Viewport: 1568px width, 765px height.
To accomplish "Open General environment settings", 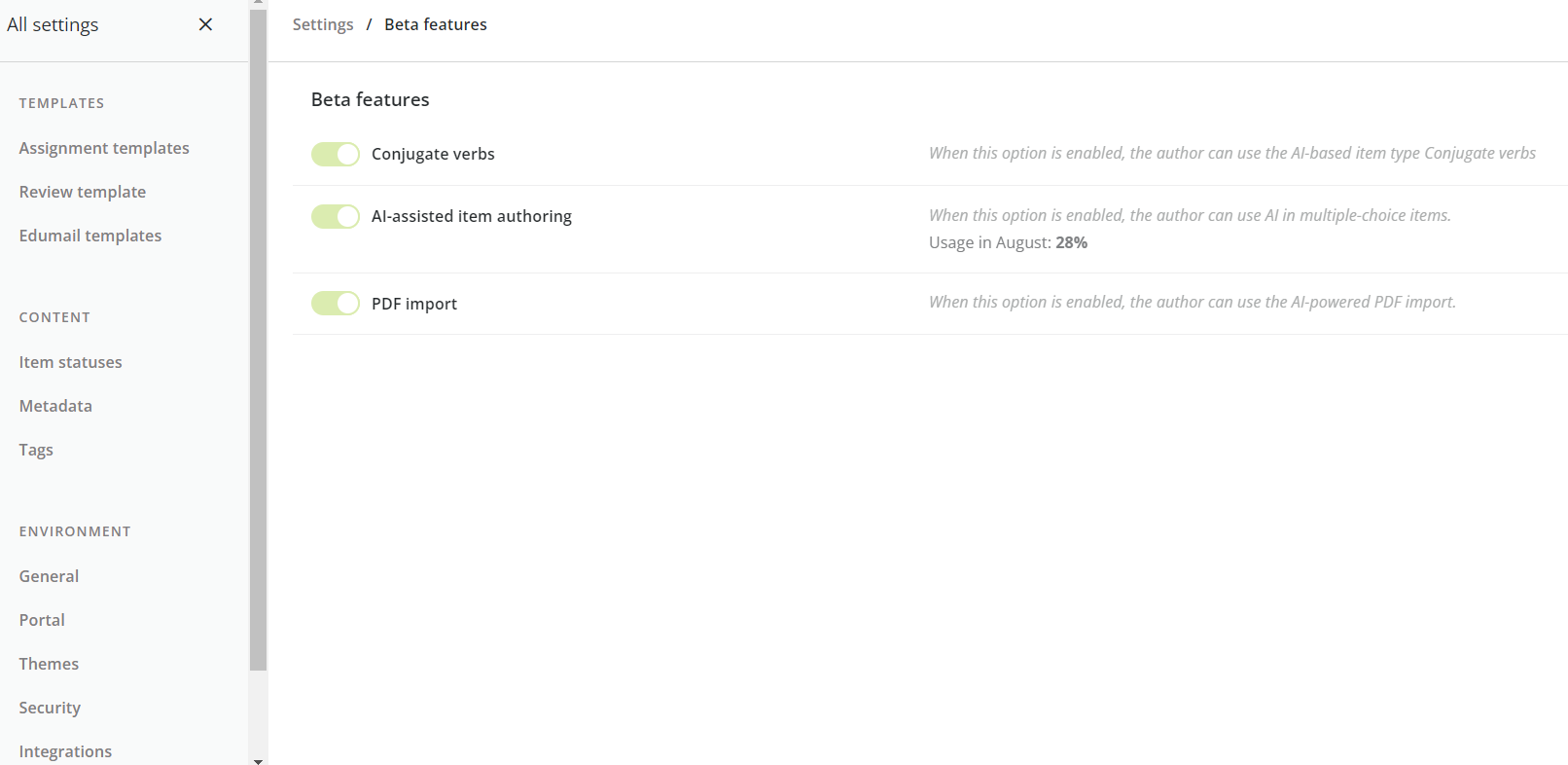I will coord(49,576).
